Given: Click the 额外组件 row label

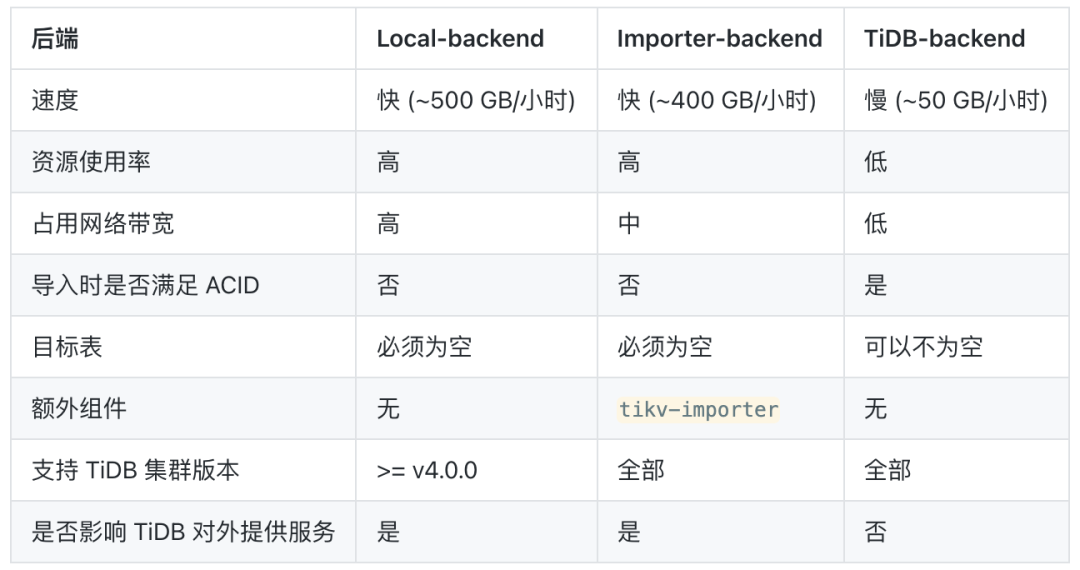Looking at the screenshot, I should (x=79, y=409).
